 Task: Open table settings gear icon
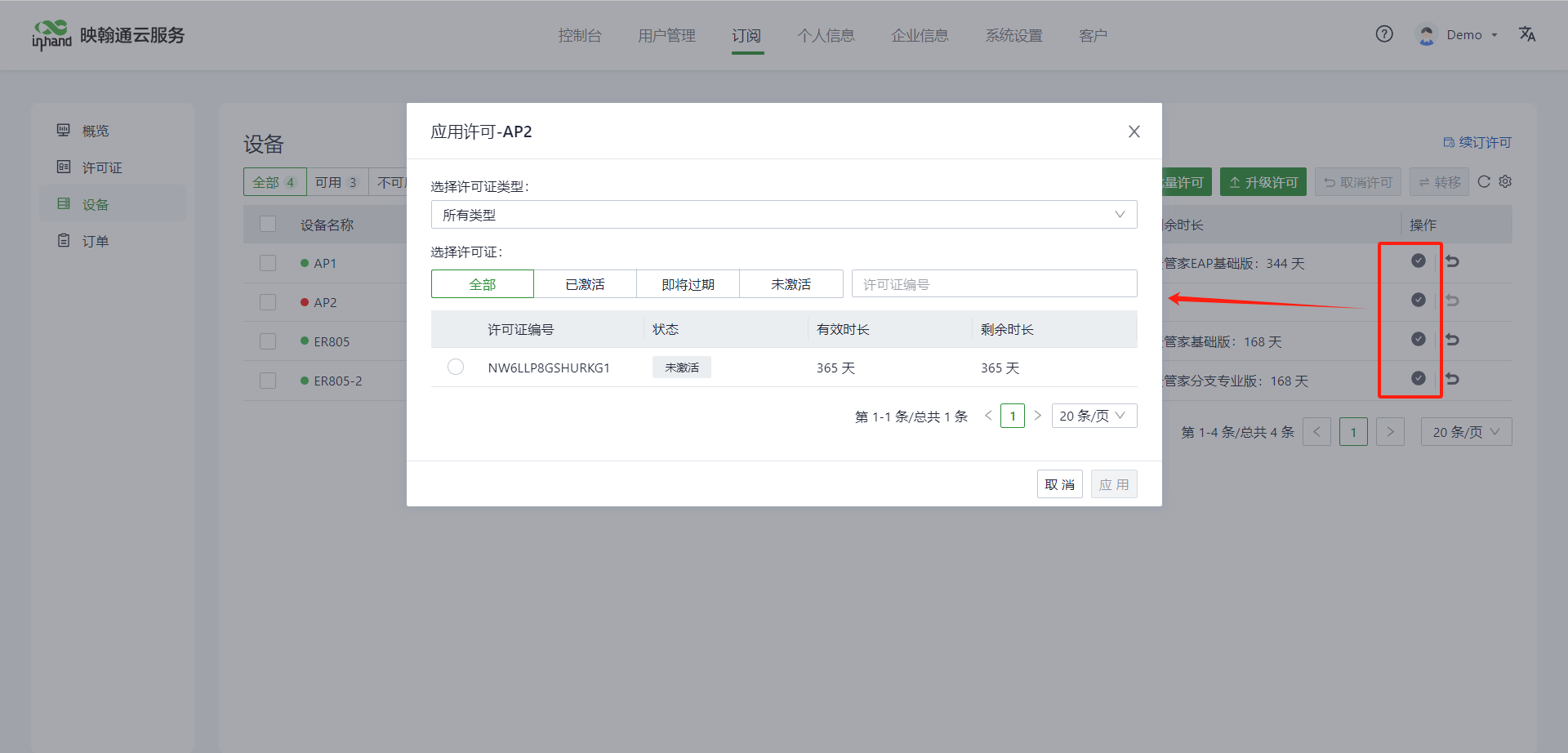[x=1505, y=181]
